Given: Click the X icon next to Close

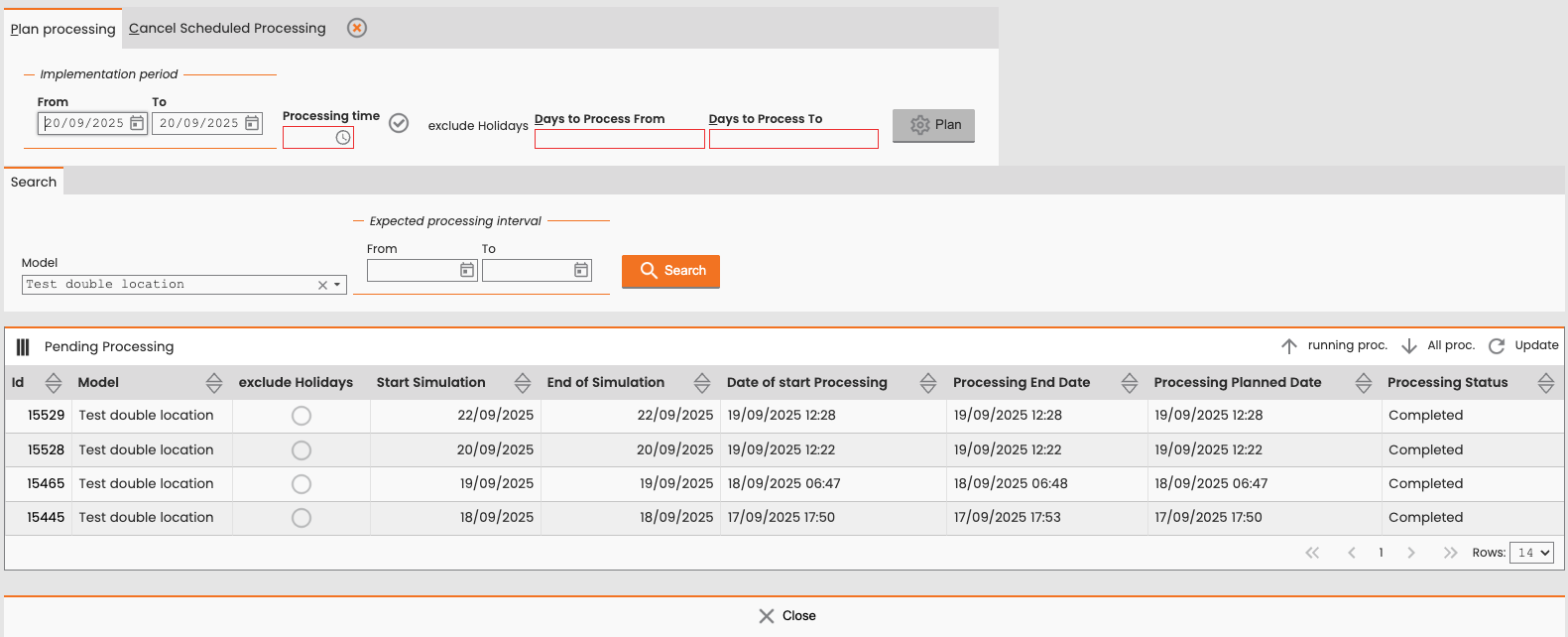Looking at the screenshot, I should (767, 616).
